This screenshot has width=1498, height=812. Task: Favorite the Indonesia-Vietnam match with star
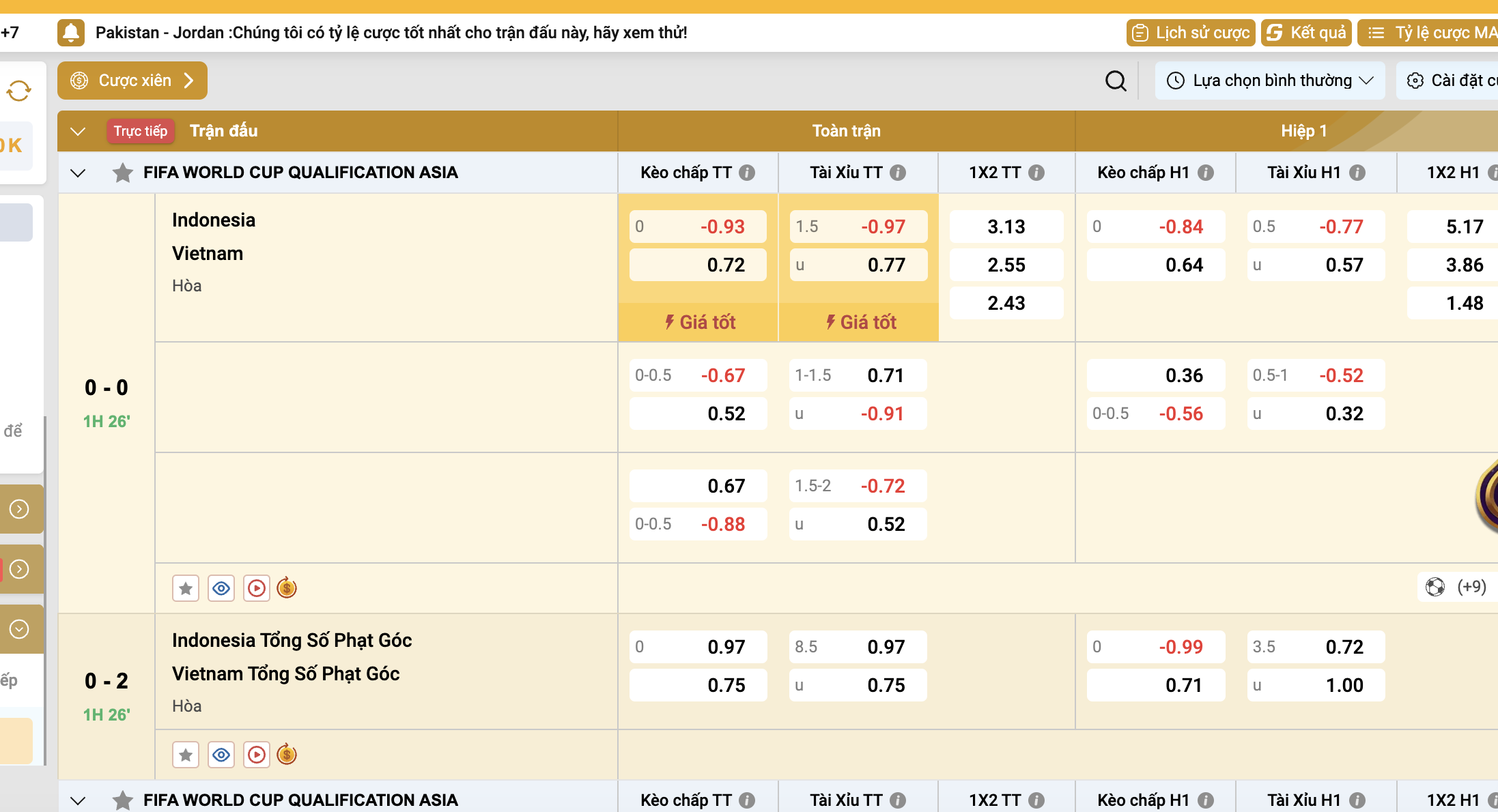pyautogui.click(x=186, y=588)
